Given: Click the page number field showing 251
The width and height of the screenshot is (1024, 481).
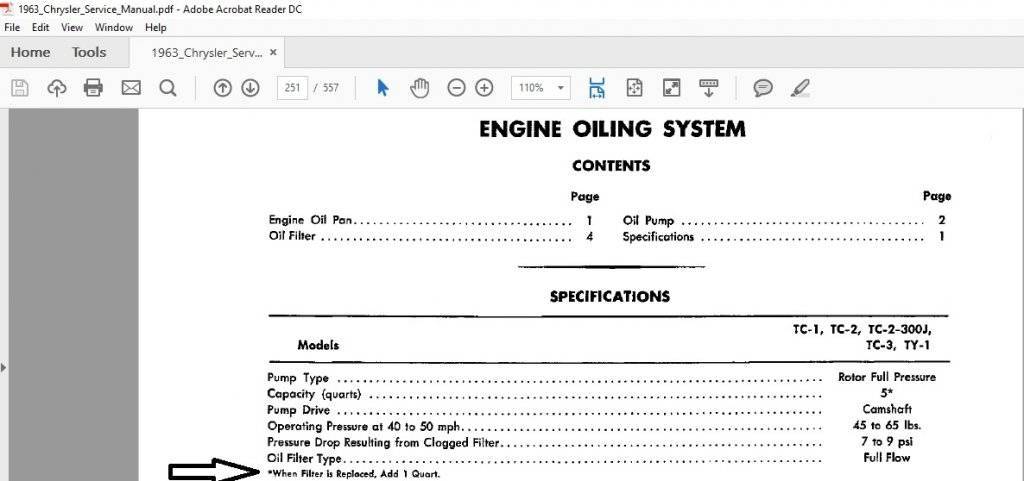Looking at the screenshot, I should [291, 88].
